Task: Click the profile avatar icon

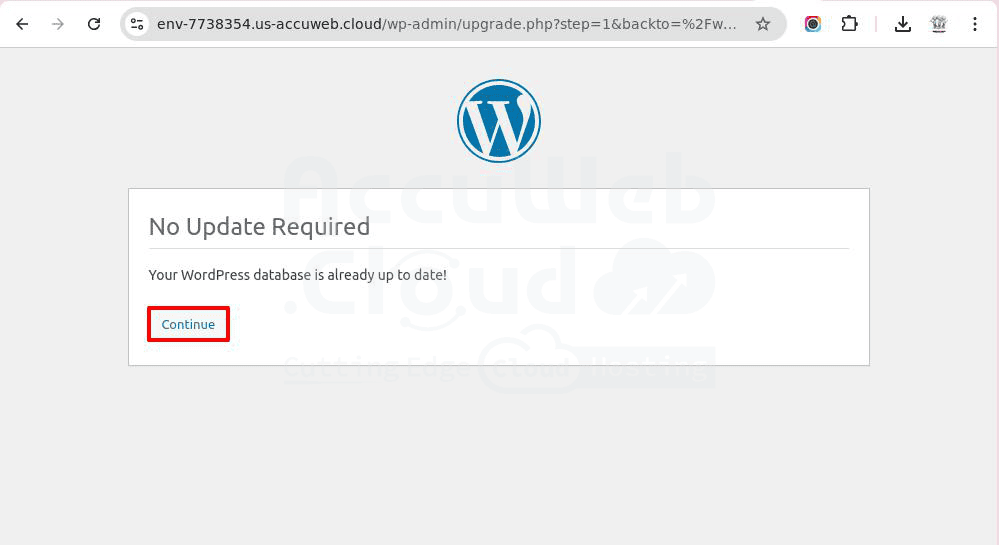Action: click(x=938, y=24)
